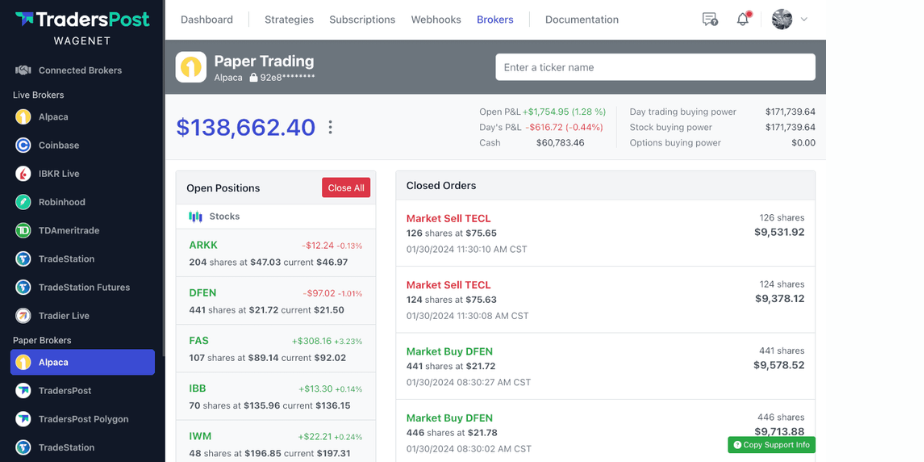Open Market Buy DFEN 446 shares order
This screenshot has height=462, width=924.
point(605,431)
